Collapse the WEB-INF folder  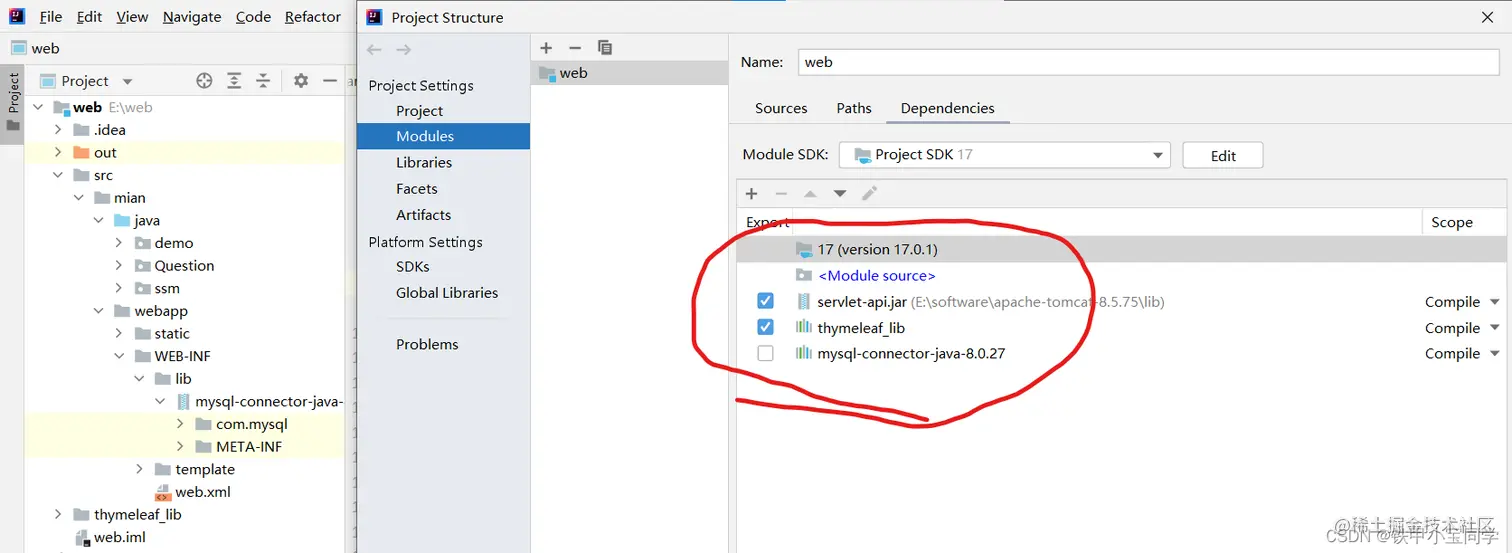pyautogui.click(x=119, y=356)
